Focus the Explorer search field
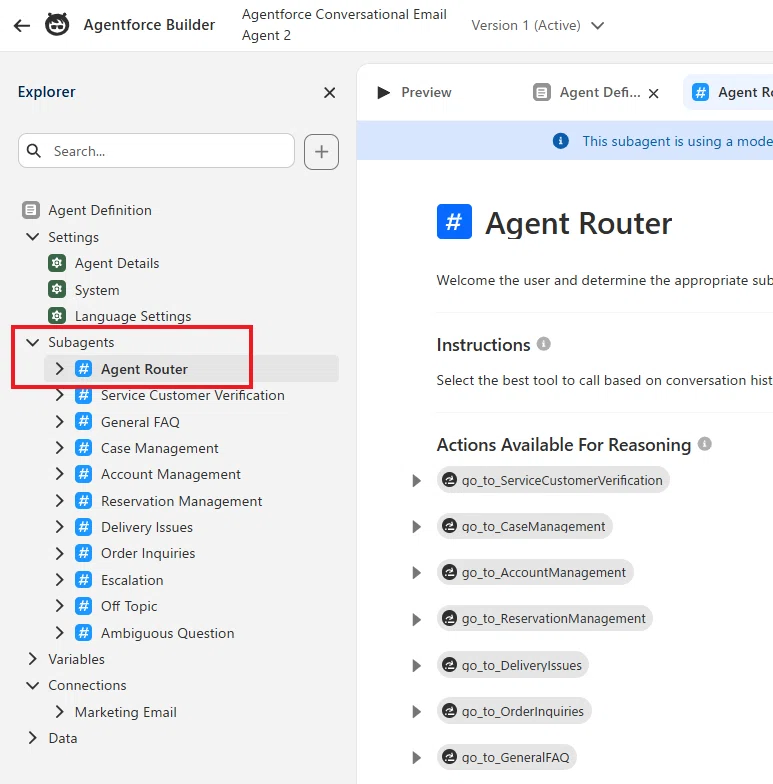Image resolution: width=773 pixels, height=784 pixels. 156,150
